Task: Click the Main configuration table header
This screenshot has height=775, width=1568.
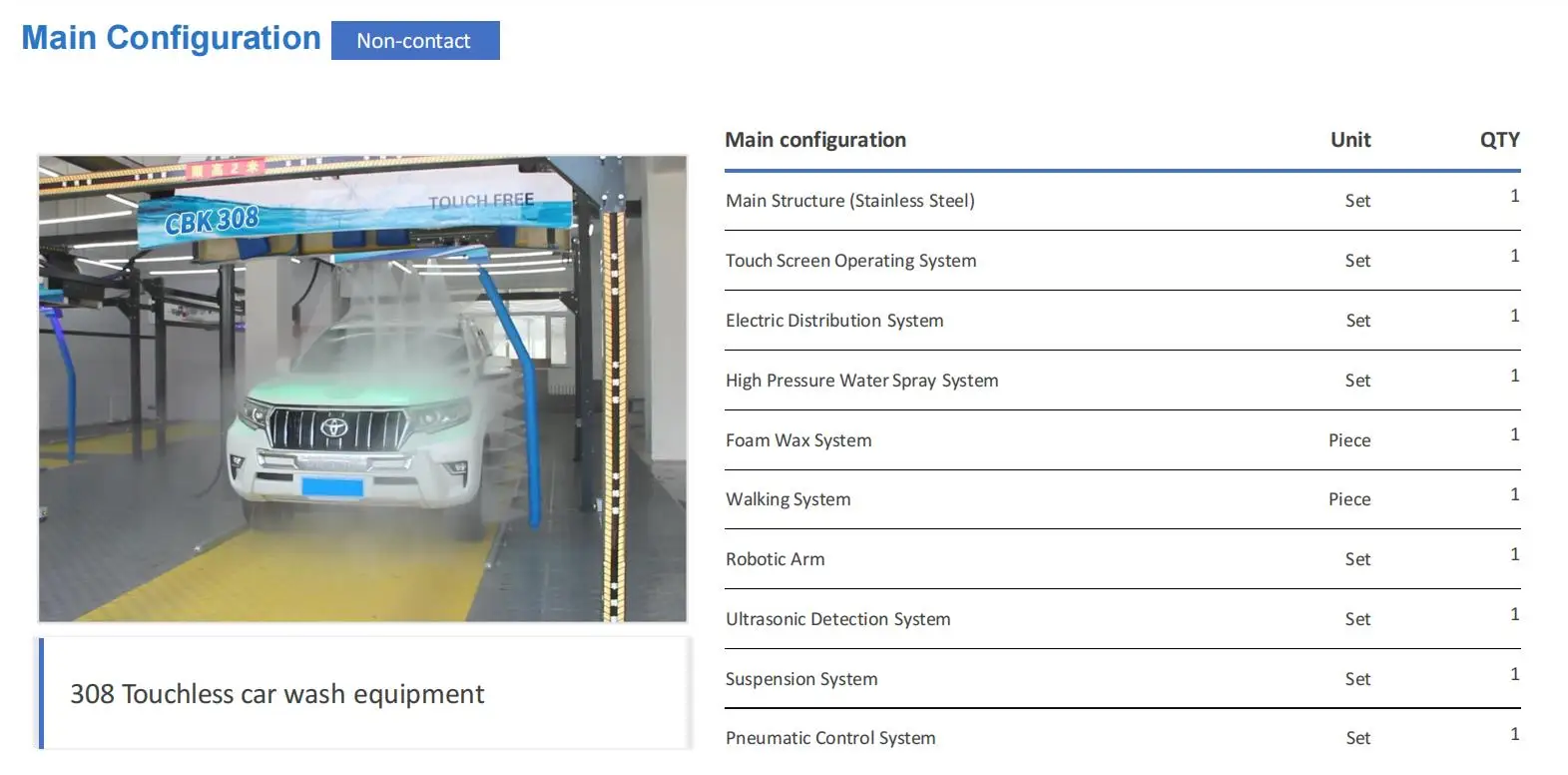Action: (x=814, y=140)
